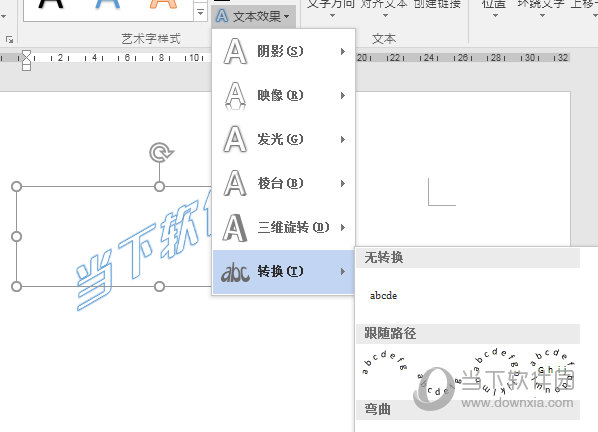Click the reflection effect 'A' icon
The image size is (598, 432).
pyautogui.click(x=235, y=96)
